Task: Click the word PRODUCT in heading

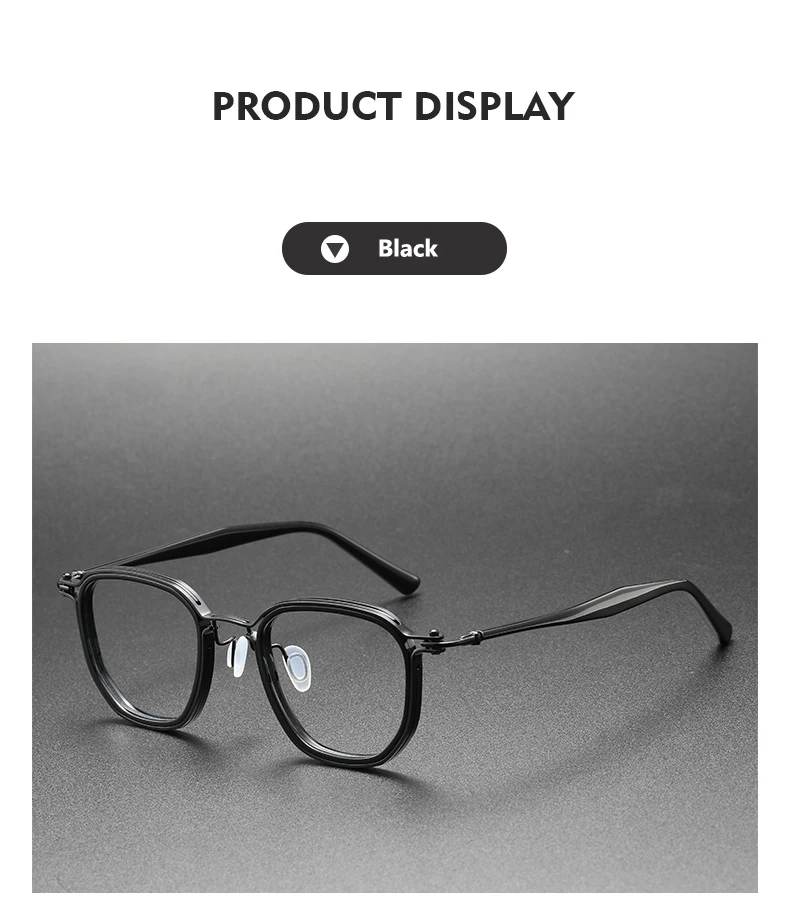Action: (307, 106)
